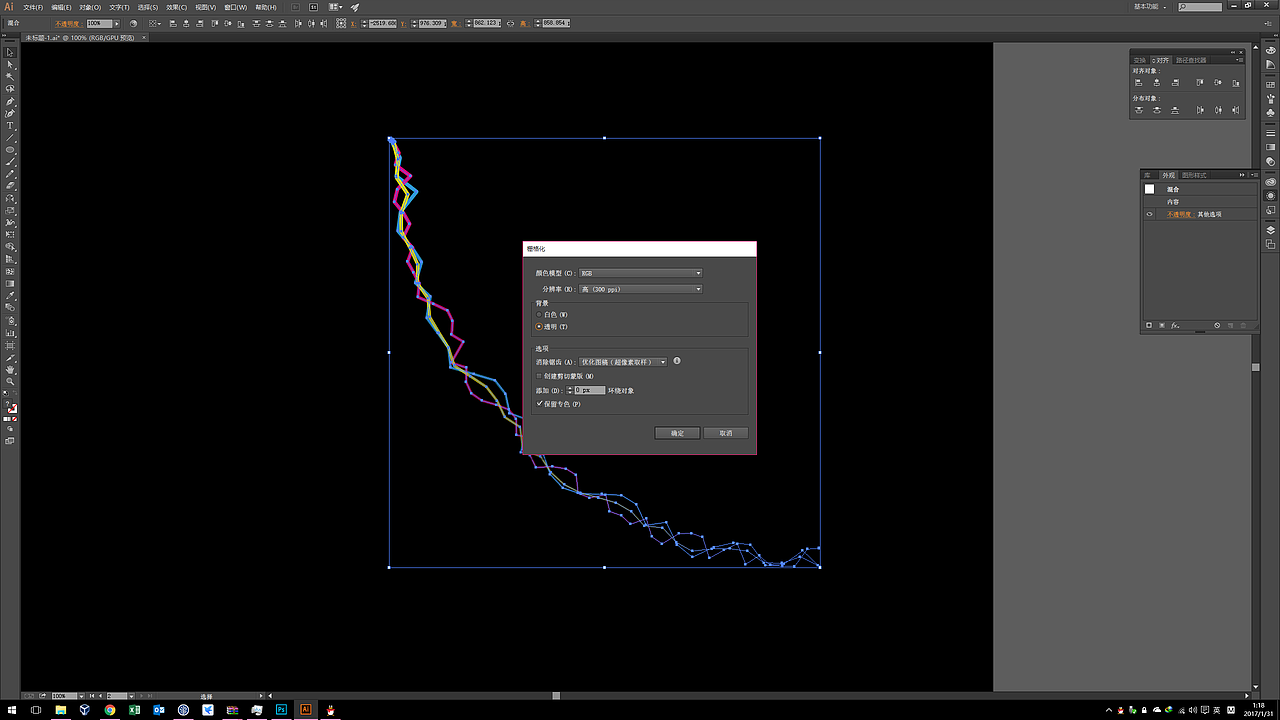Click the Align panel's horizontal align left icon
Viewport: 1280px width, 720px height.
click(x=1139, y=83)
